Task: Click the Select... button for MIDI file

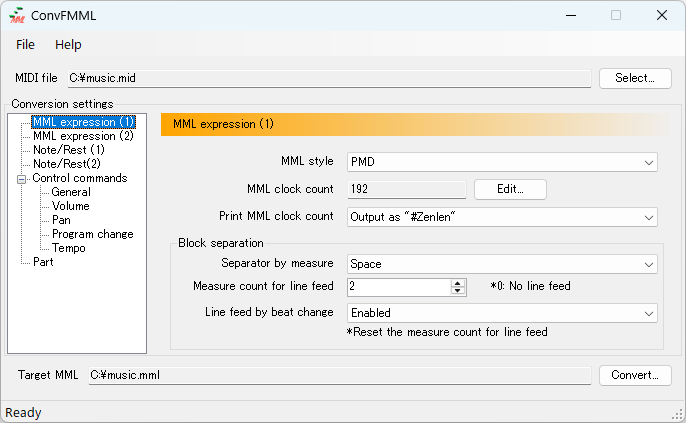Action: 634,78
